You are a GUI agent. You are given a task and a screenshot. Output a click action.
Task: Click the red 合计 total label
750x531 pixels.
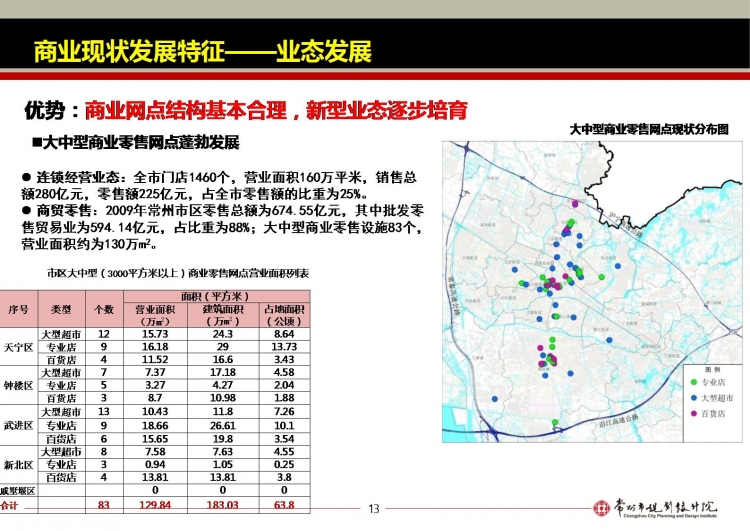tap(9, 505)
